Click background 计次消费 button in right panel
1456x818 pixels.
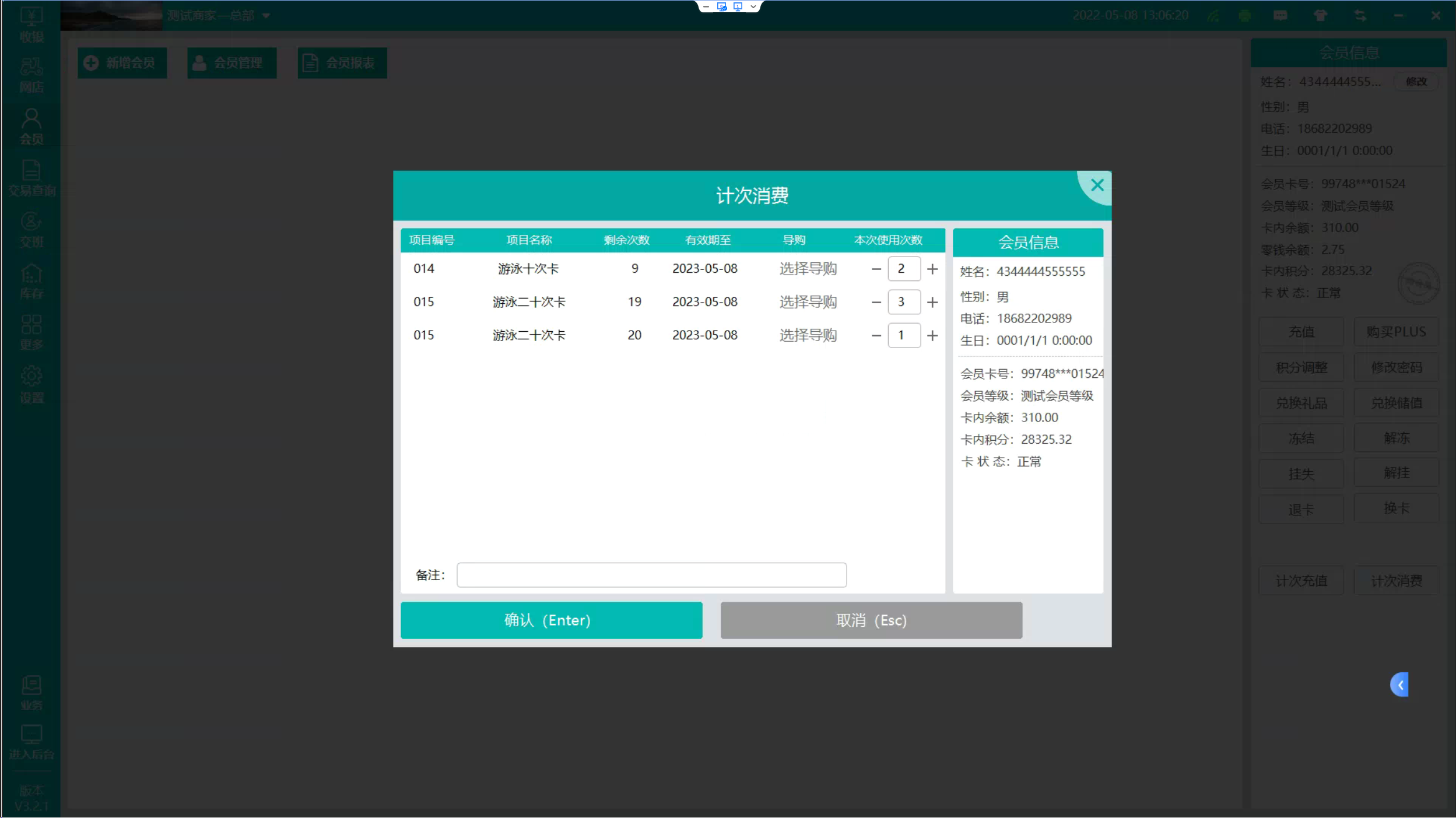pos(1396,581)
